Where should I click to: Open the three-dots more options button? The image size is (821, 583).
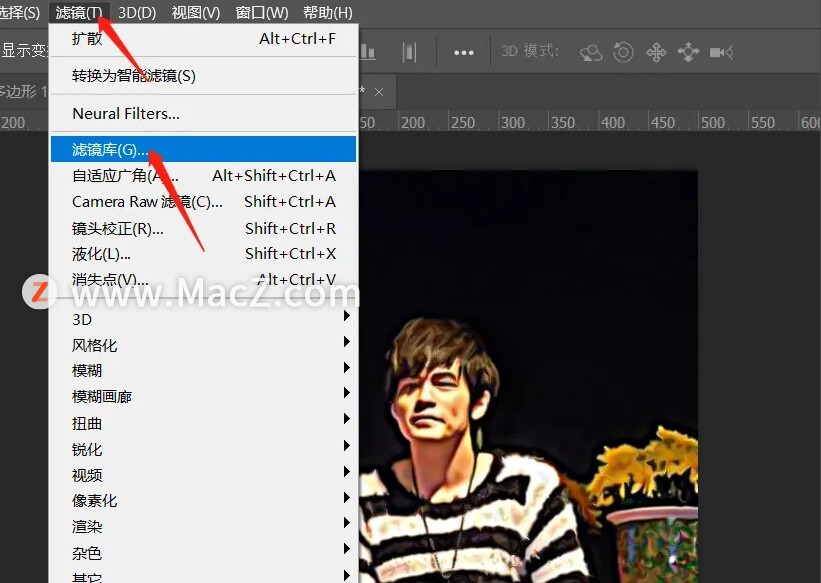coord(463,52)
